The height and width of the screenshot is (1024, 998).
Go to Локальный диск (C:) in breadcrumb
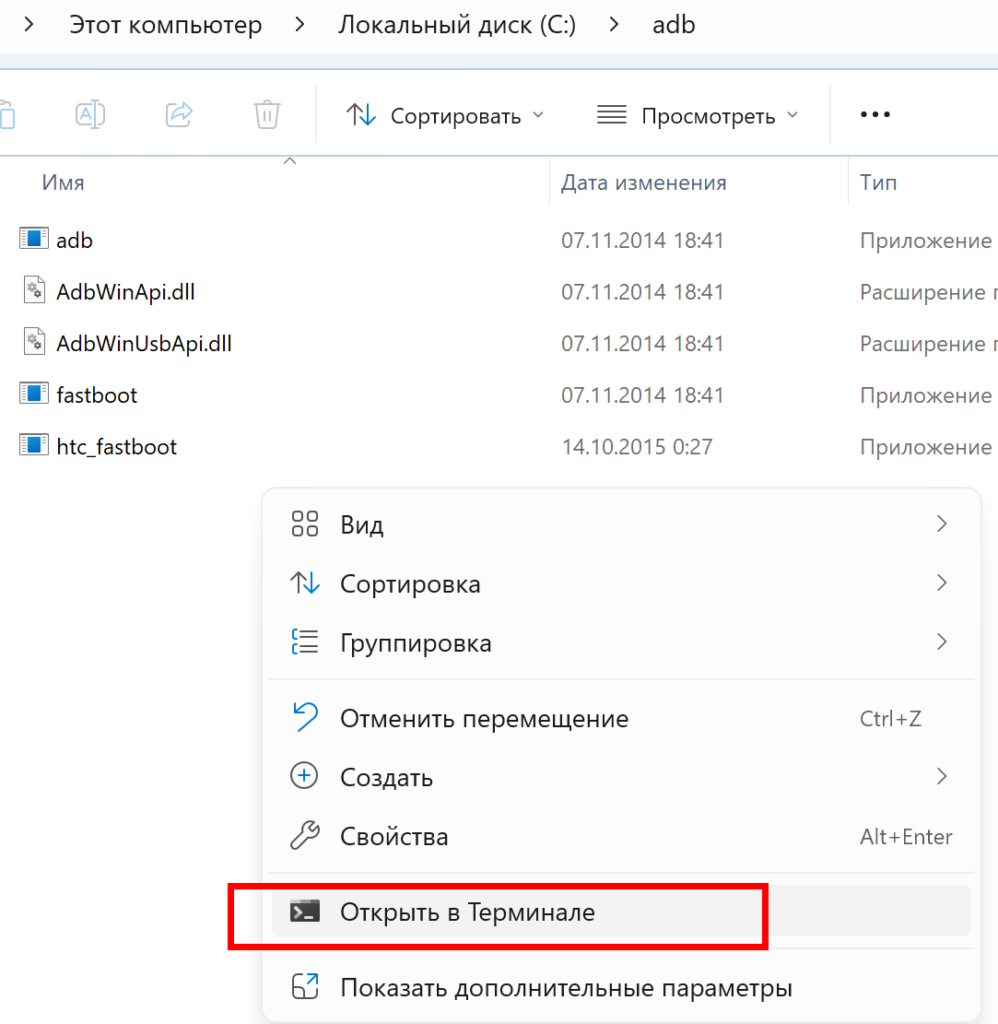(457, 25)
